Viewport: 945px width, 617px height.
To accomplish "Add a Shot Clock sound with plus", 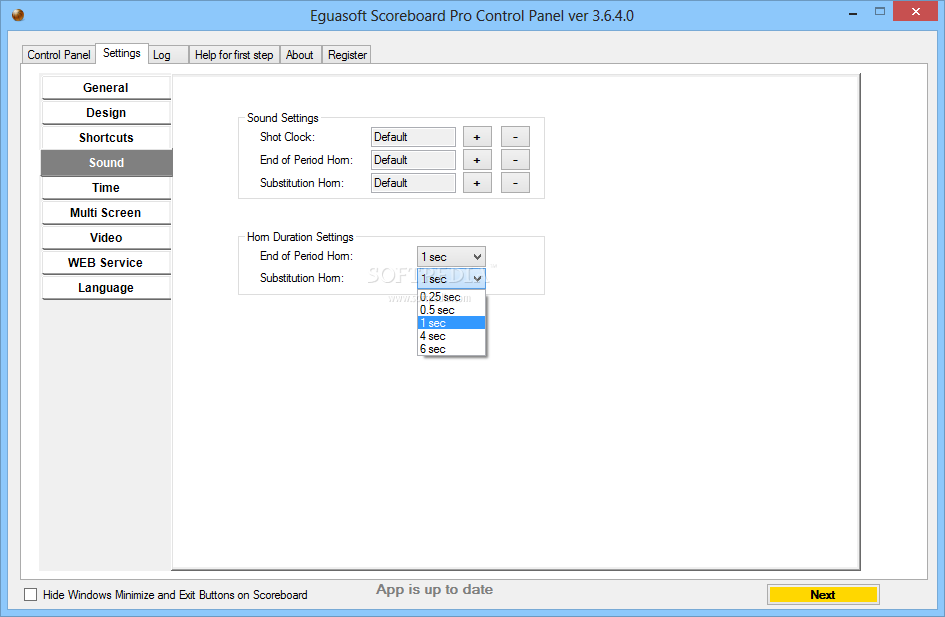I will coord(477,137).
